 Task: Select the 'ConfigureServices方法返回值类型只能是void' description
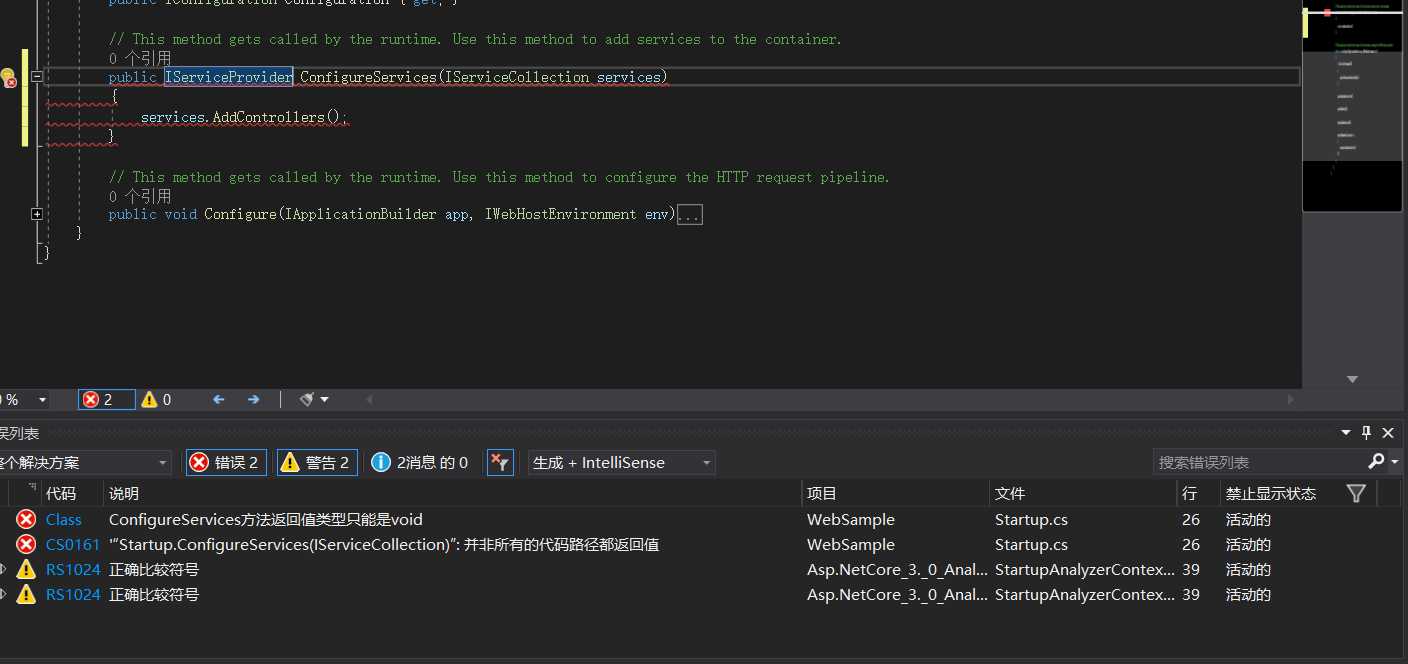click(x=266, y=519)
